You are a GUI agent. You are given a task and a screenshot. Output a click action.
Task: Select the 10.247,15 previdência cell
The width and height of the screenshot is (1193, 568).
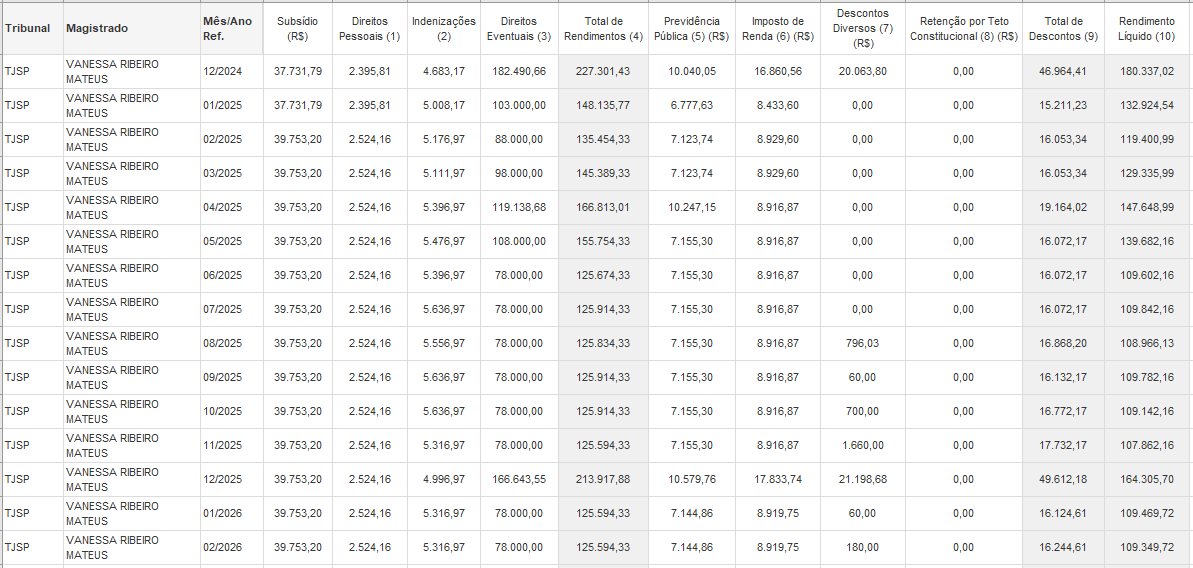point(692,208)
